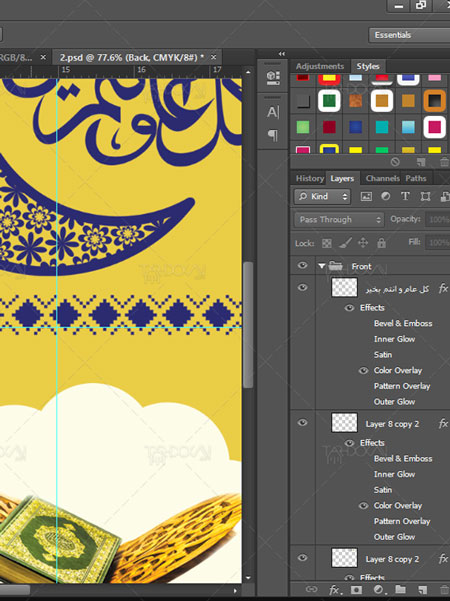
Task: Select the Styles tab
Action: [368, 66]
